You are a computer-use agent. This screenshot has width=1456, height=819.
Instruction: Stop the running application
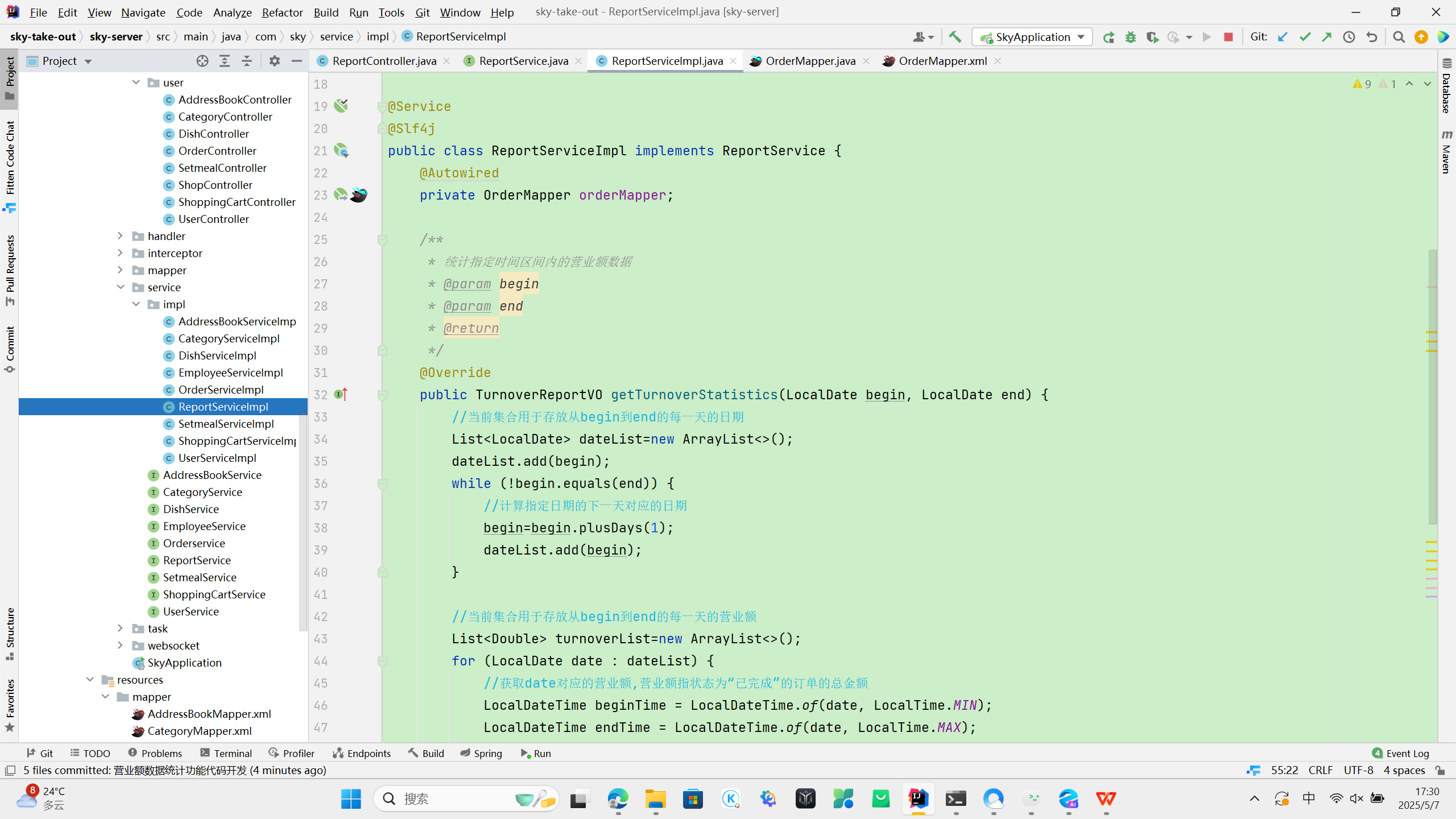tap(1228, 37)
